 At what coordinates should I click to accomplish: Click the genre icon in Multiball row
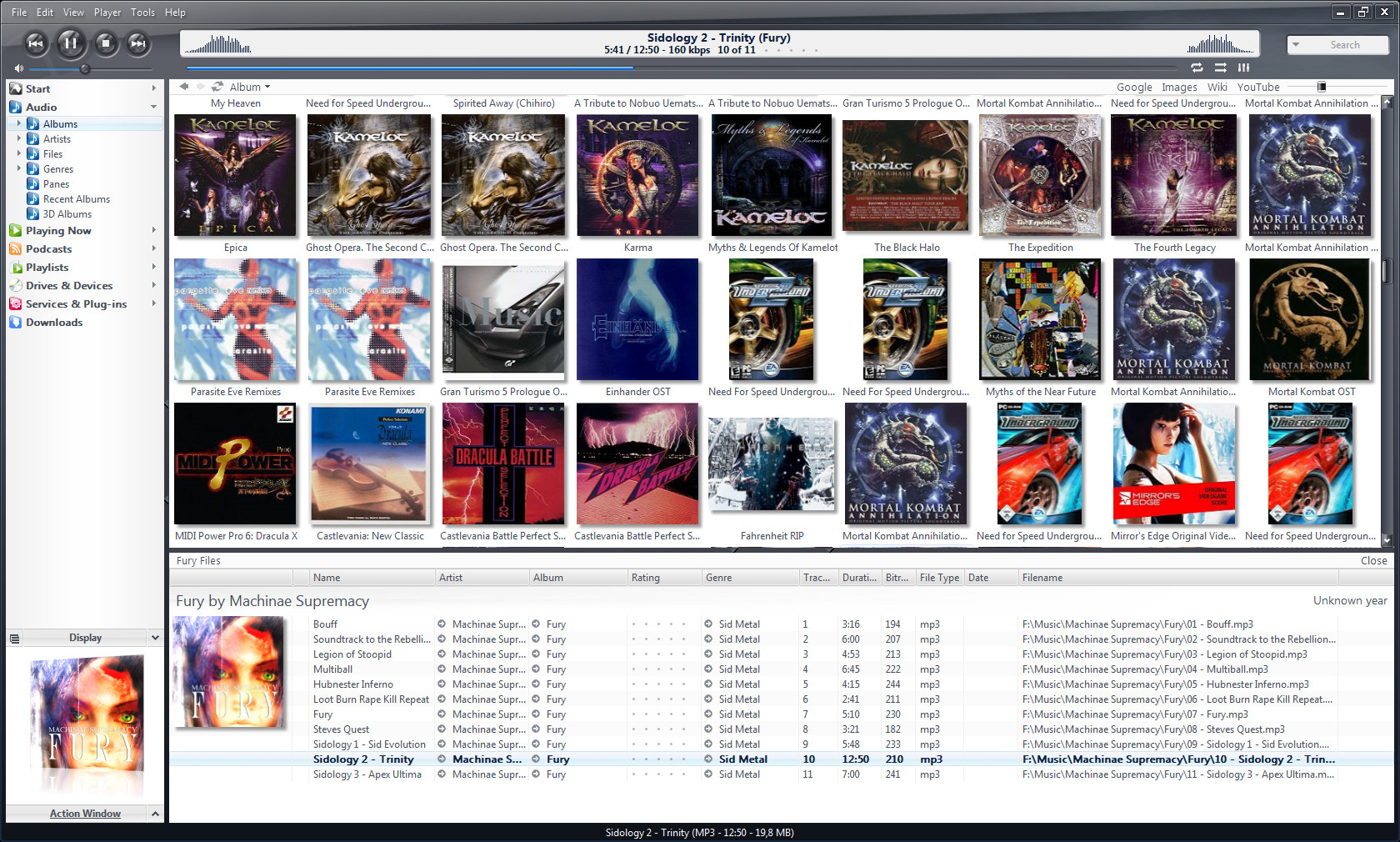coord(708,669)
